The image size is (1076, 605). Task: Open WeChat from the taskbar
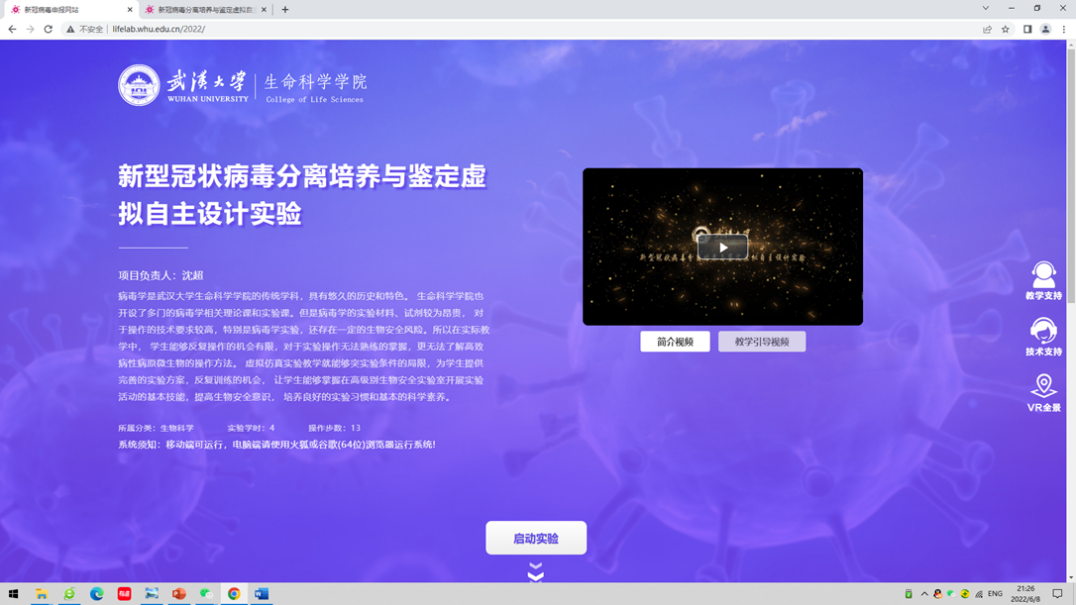pos(207,593)
